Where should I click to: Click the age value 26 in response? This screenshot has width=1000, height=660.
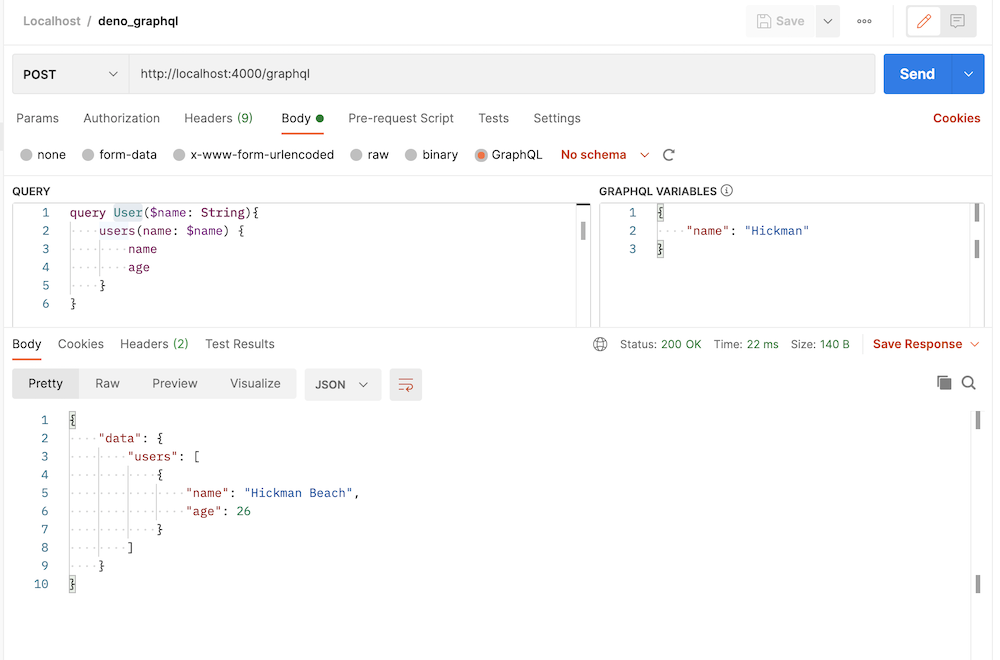pos(244,511)
